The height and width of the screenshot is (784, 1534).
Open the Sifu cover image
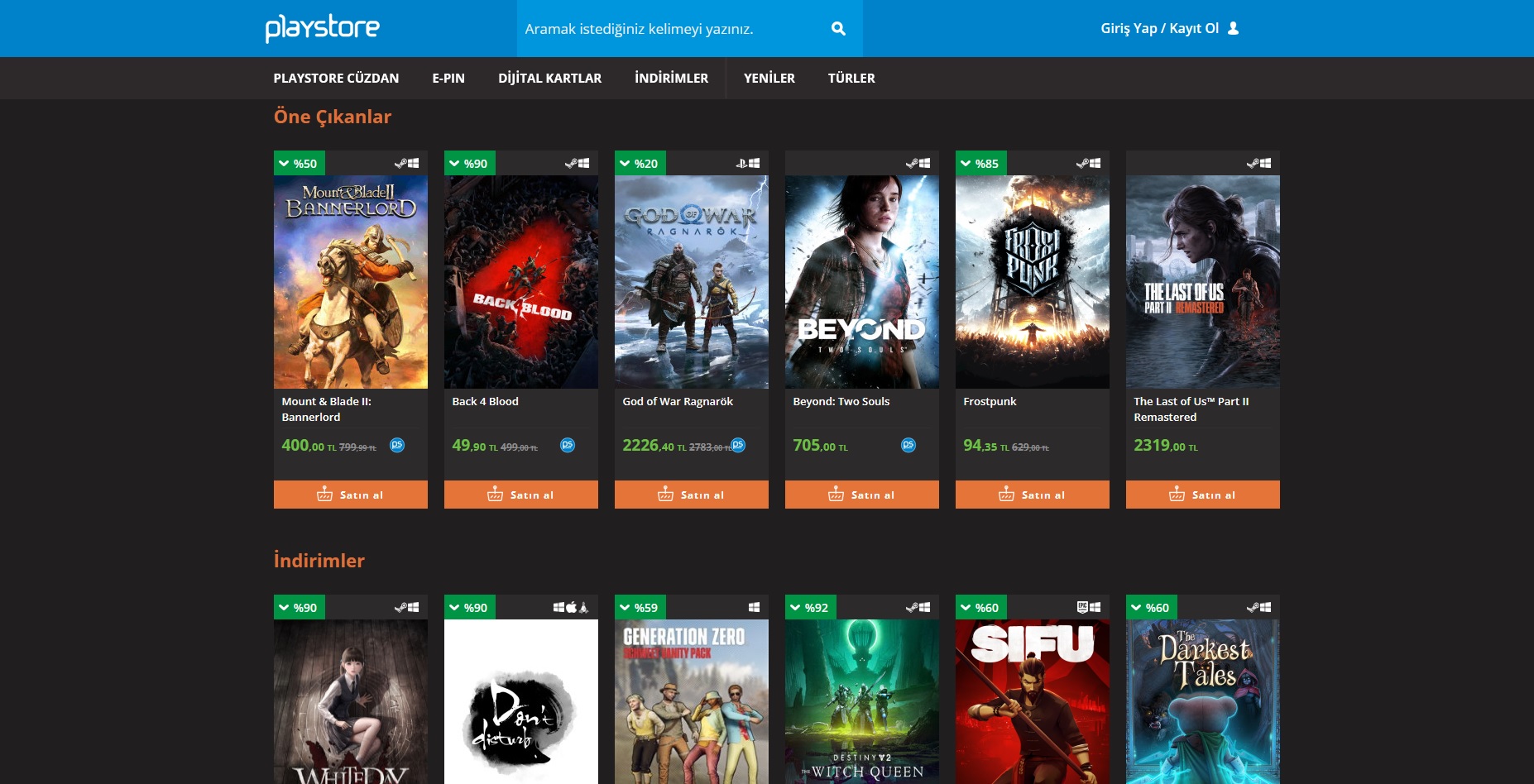[x=1033, y=701]
